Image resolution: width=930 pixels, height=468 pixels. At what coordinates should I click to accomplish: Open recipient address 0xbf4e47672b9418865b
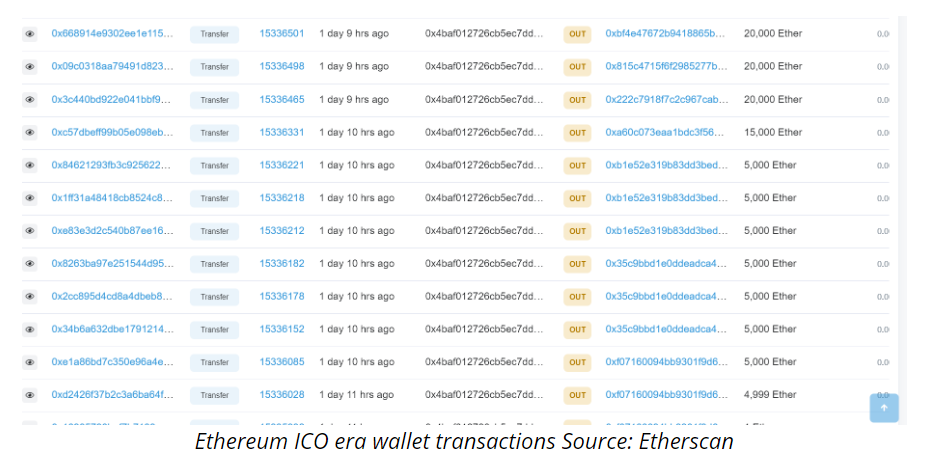click(x=665, y=34)
